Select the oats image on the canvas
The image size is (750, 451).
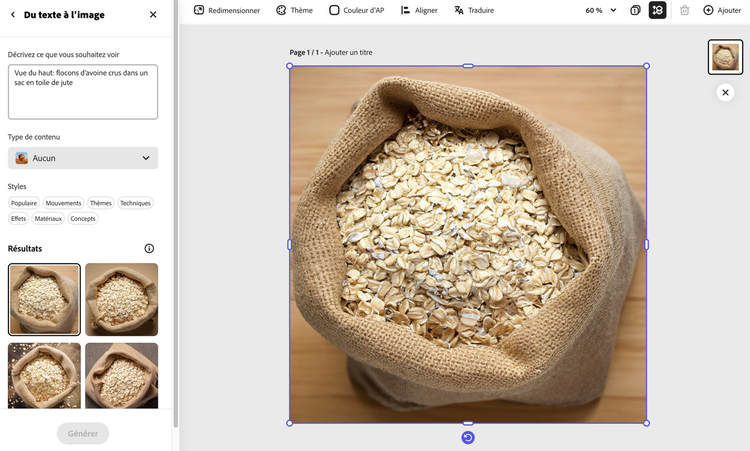click(x=468, y=245)
